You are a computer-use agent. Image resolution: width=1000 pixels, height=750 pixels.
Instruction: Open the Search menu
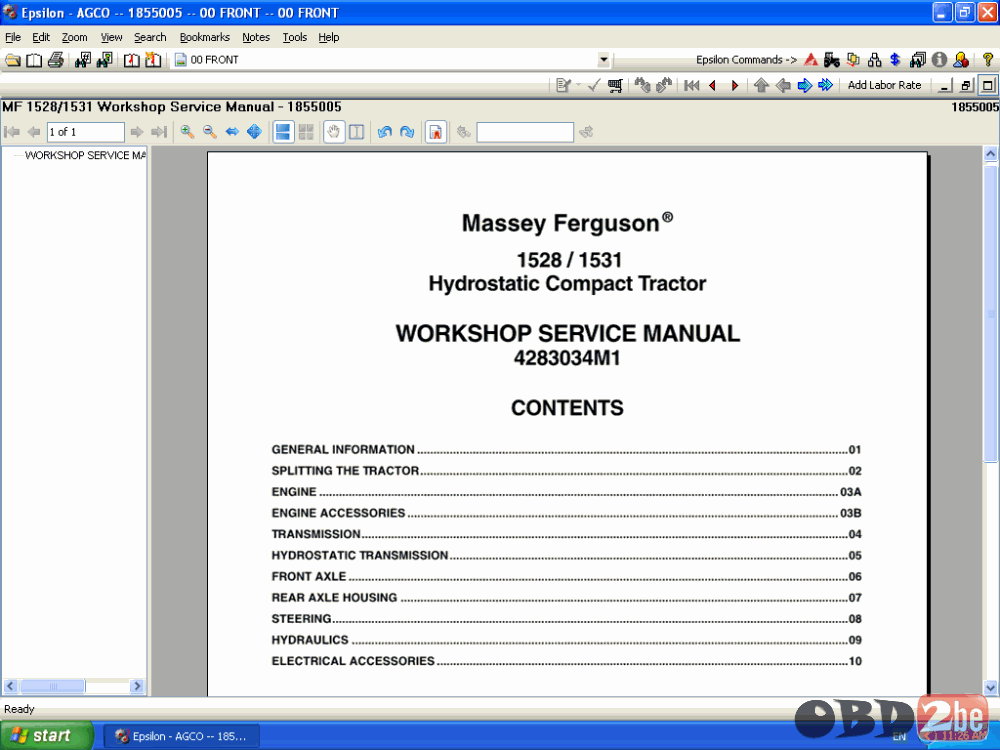pyautogui.click(x=150, y=37)
